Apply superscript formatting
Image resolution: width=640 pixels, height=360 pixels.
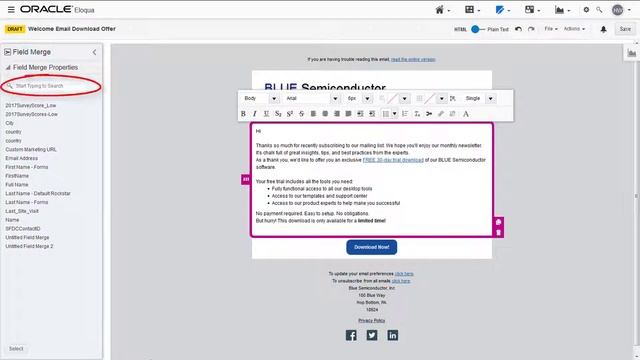coord(290,114)
